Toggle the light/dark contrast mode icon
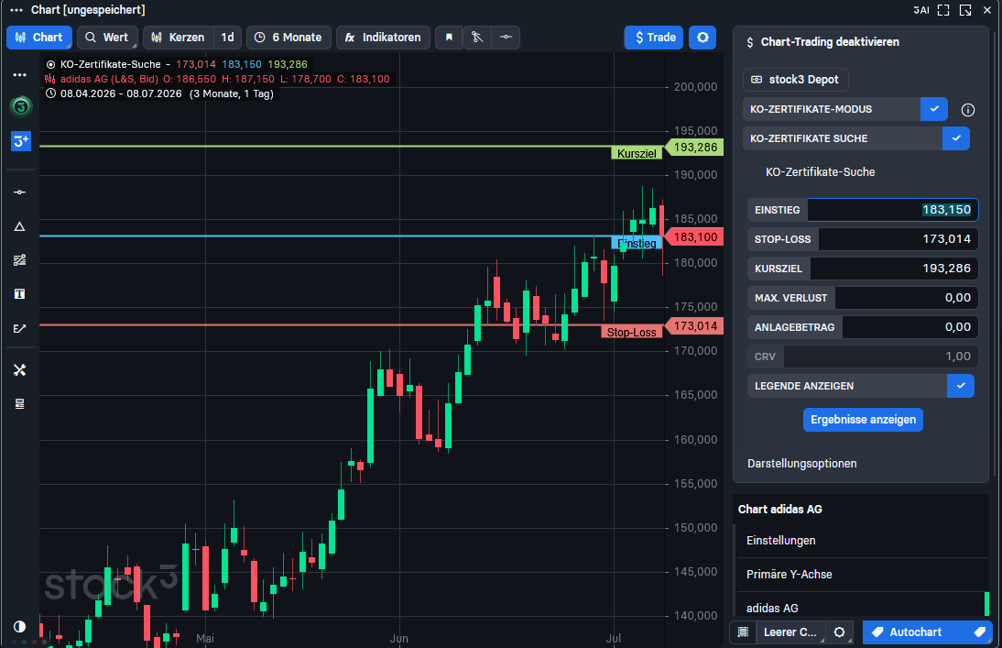The height and width of the screenshot is (648, 1002). pos(20,626)
